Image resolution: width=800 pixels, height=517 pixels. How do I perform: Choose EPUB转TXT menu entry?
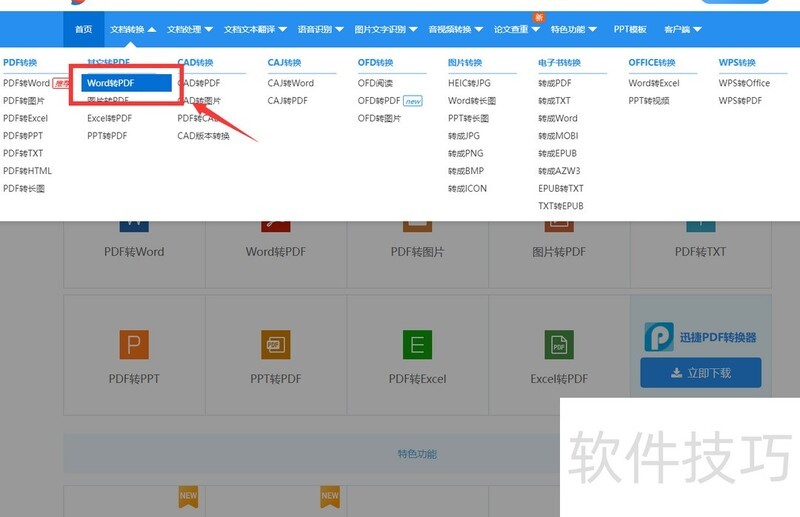[560, 188]
